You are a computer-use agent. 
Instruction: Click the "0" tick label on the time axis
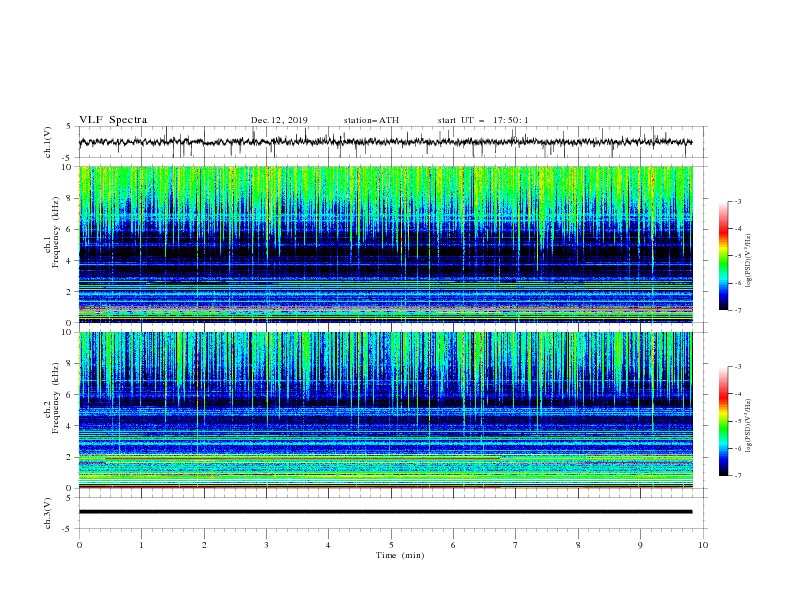[79, 545]
